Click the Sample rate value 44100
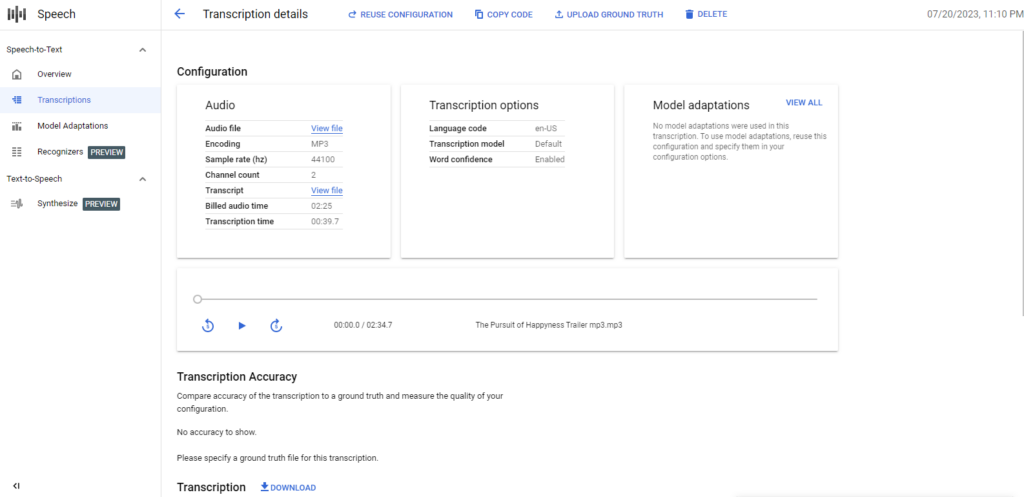 tap(323, 159)
